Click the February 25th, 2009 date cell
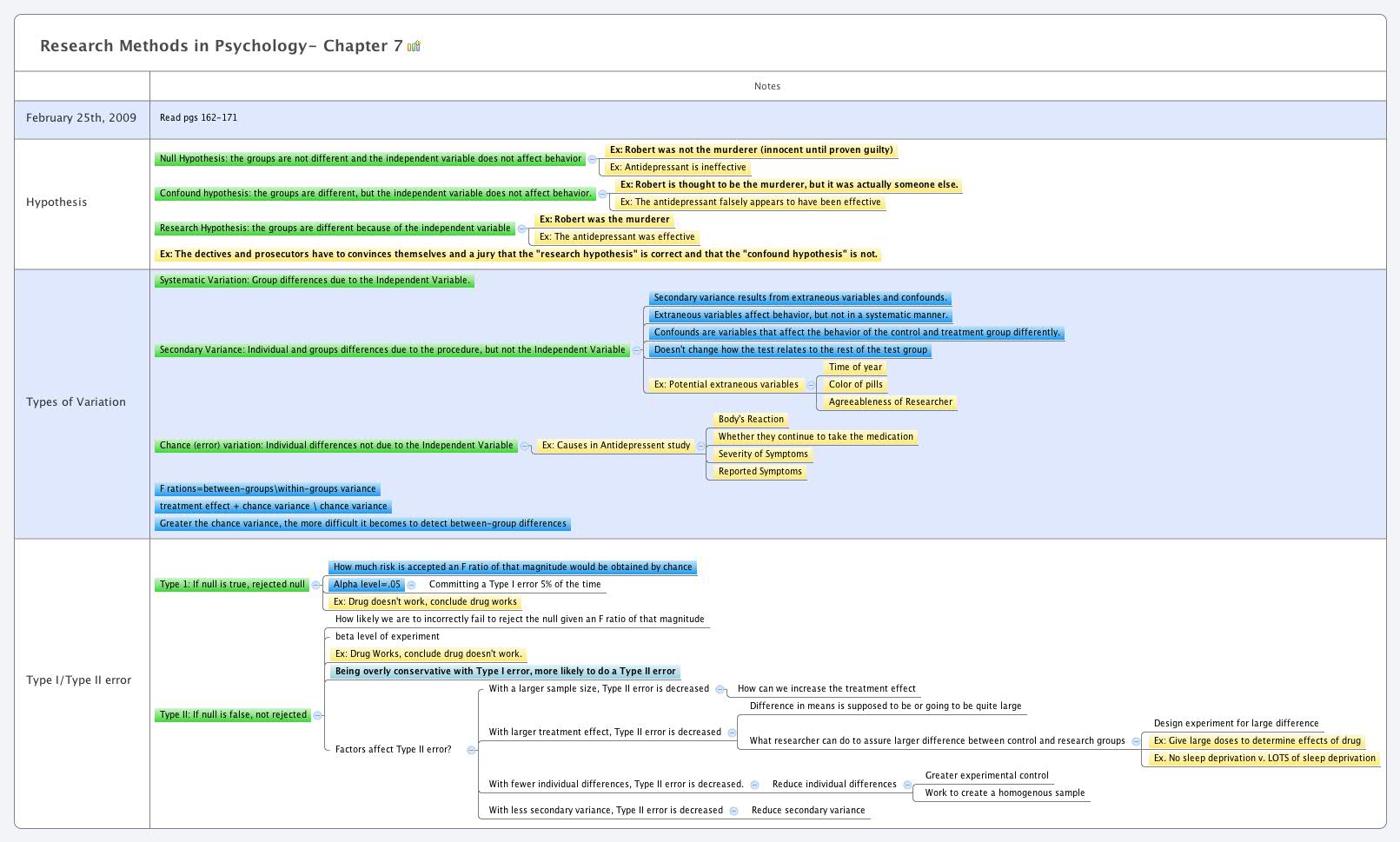The height and width of the screenshot is (842, 1400). coord(82,118)
